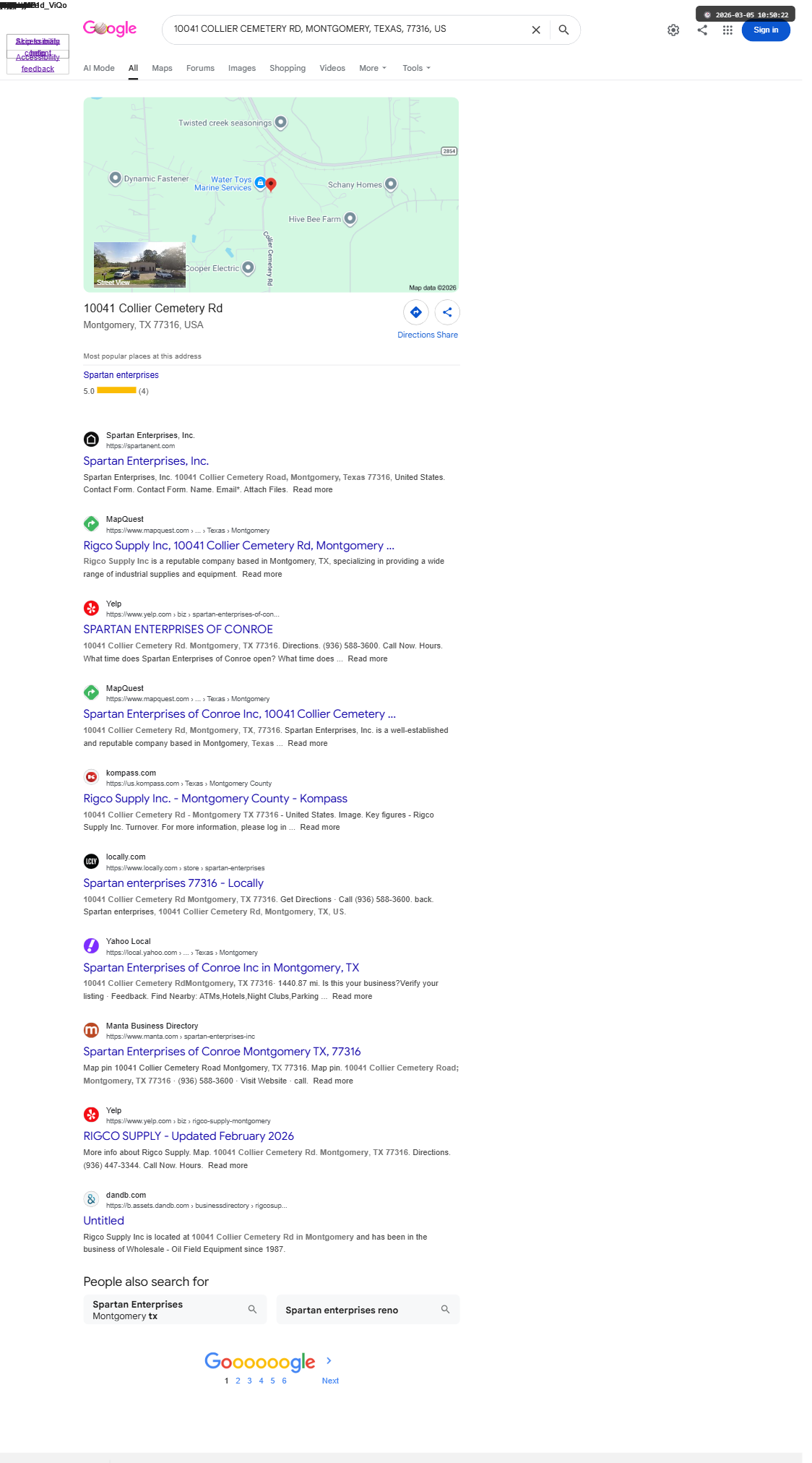Screen dimensions: 812x1463
Task: Select the Twisted creek seasonings map marker
Action: (x=281, y=123)
